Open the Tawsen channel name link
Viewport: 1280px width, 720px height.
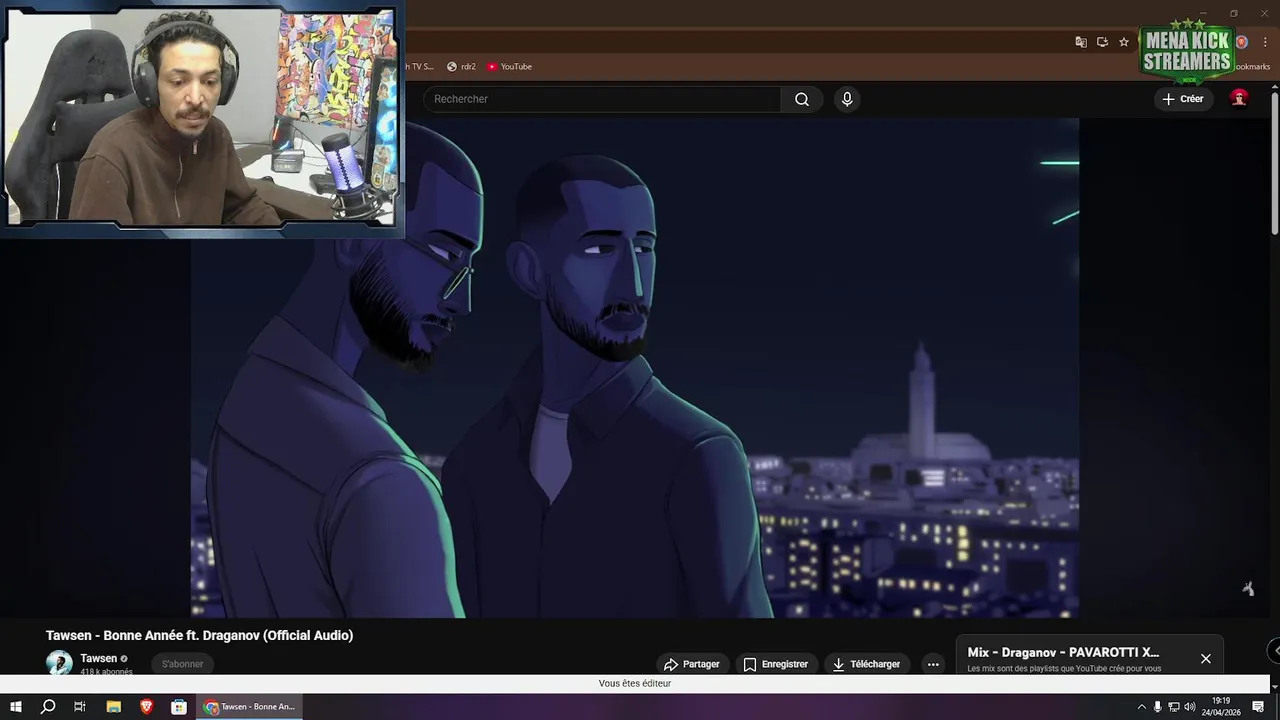coord(99,658)
